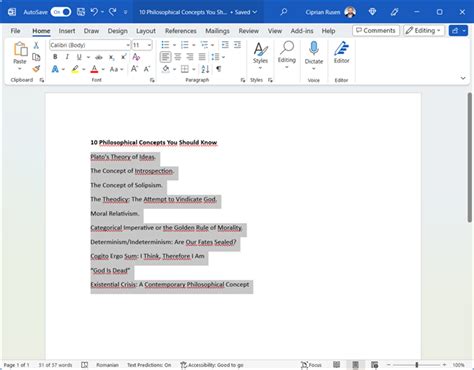Toggle Italic formatting
Image resolution: width=474 pixels, height=370 pixels.
(67, 57)
